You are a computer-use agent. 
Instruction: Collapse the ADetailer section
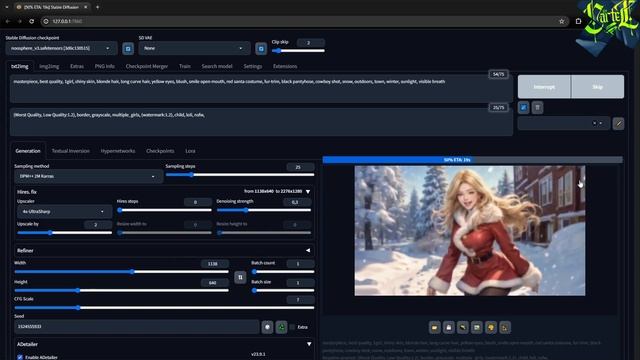point(309,344)
